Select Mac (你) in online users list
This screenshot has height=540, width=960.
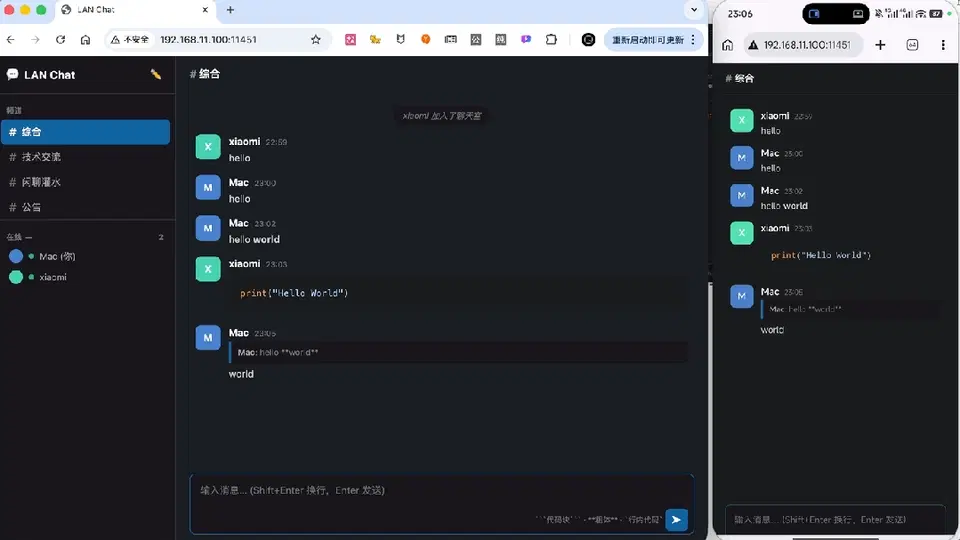pyautogui.click(x=43, y=256)
